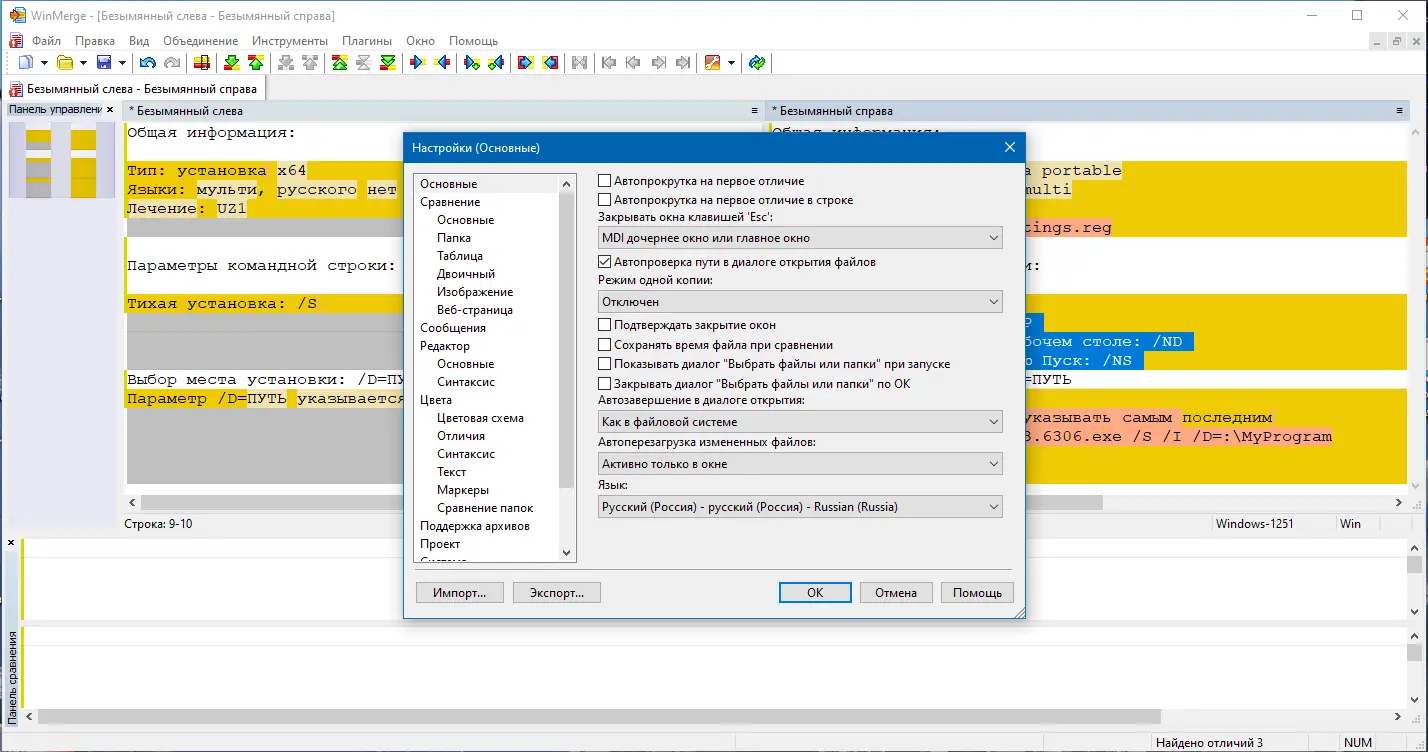
Task: Open right pane header menu icon
Action: tap(1398, 111)
